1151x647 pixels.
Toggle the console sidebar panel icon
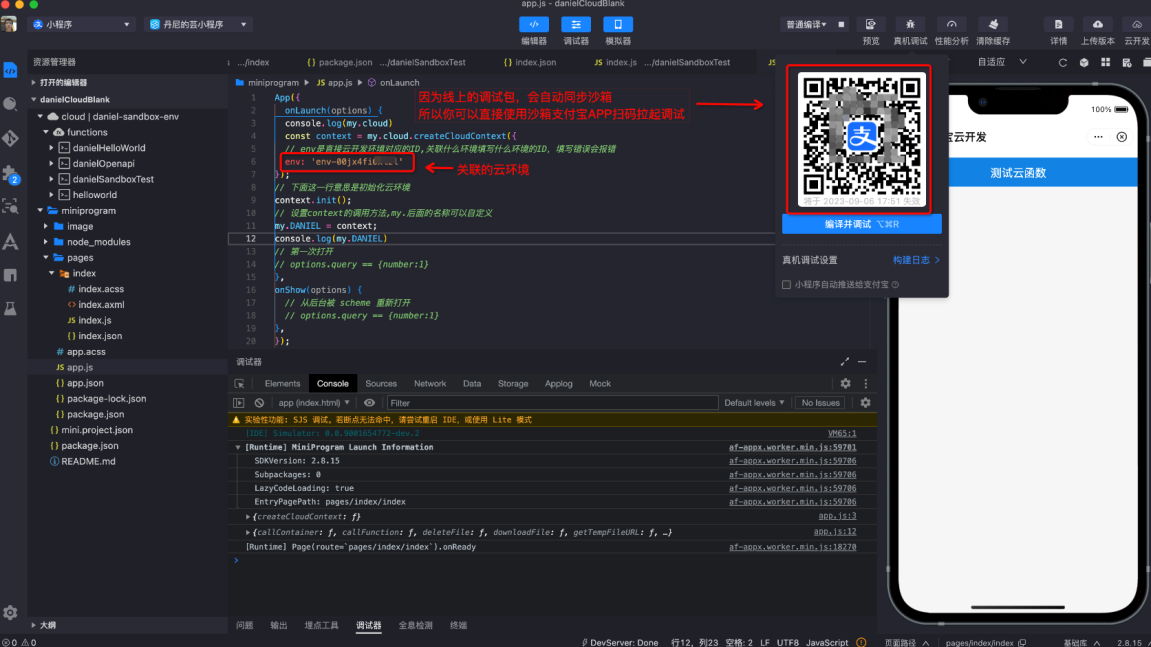[239, 402]
